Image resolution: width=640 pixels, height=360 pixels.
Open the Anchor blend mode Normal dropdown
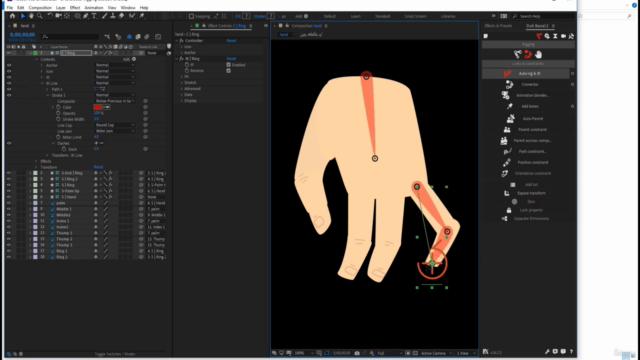pyautogui.click(x=115, y=65)
